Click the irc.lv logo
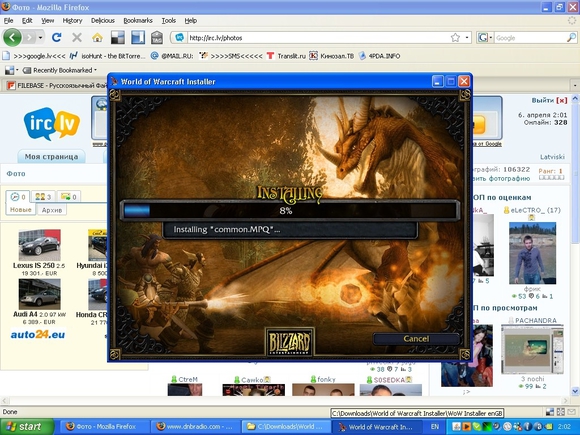 (x=52, y=124)
